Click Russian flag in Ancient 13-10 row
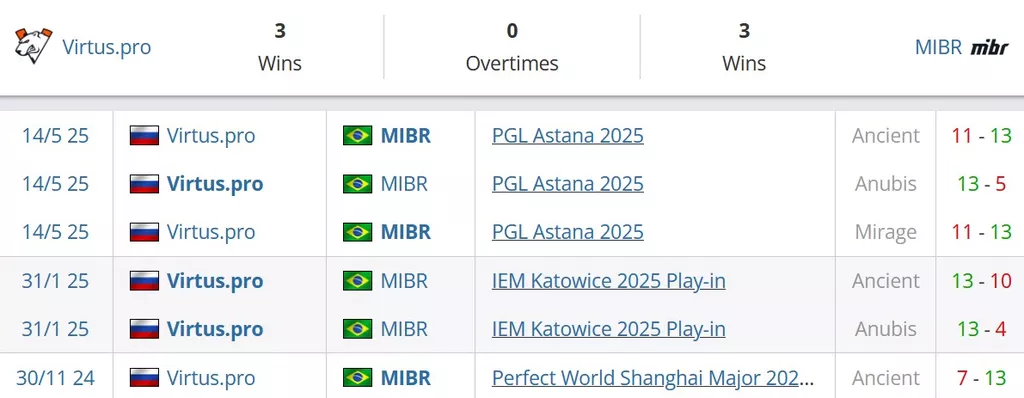The height and width of the screenshot is (398, 1024). 144,280
